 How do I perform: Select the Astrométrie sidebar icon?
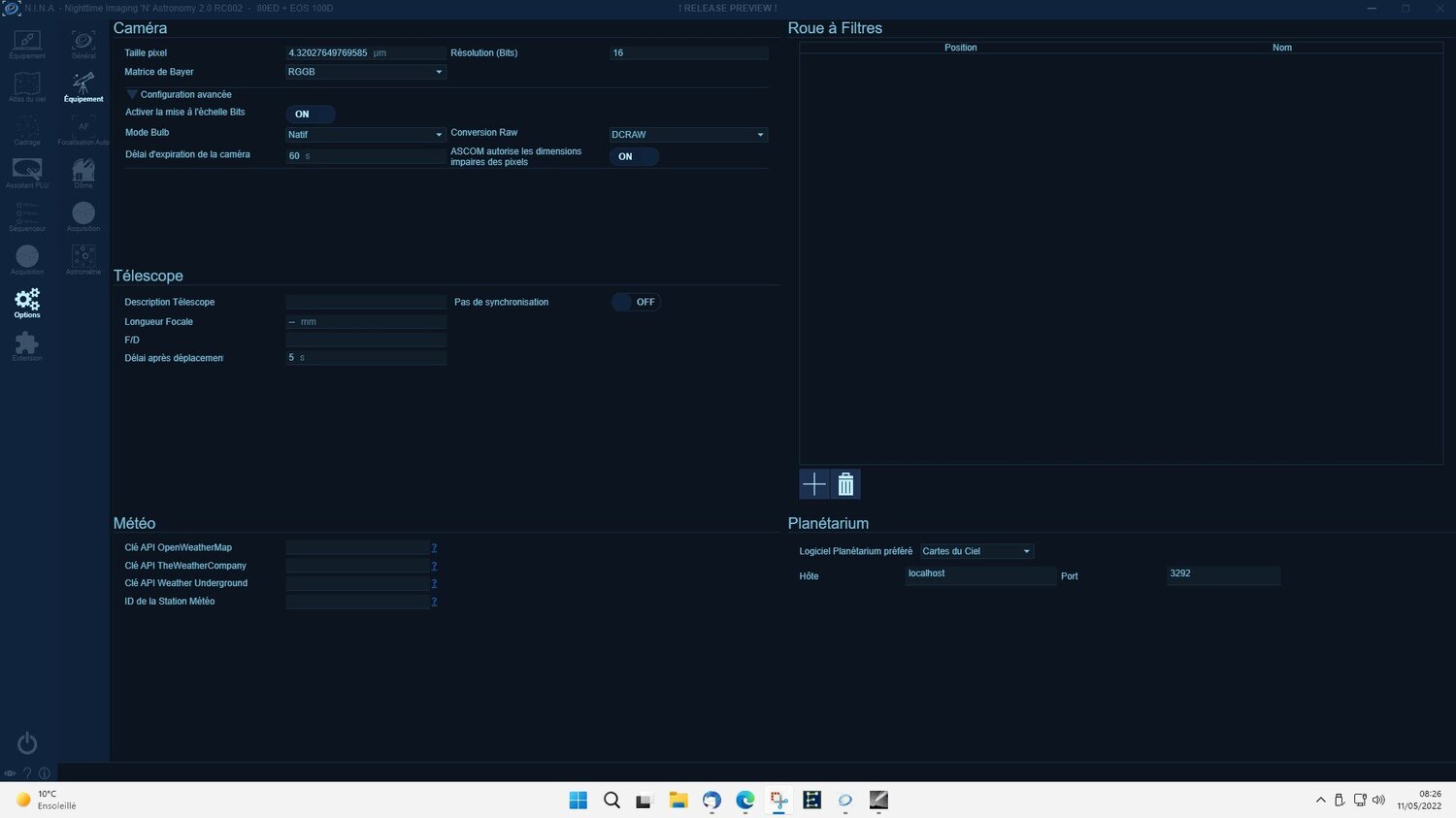coord(83,258)
